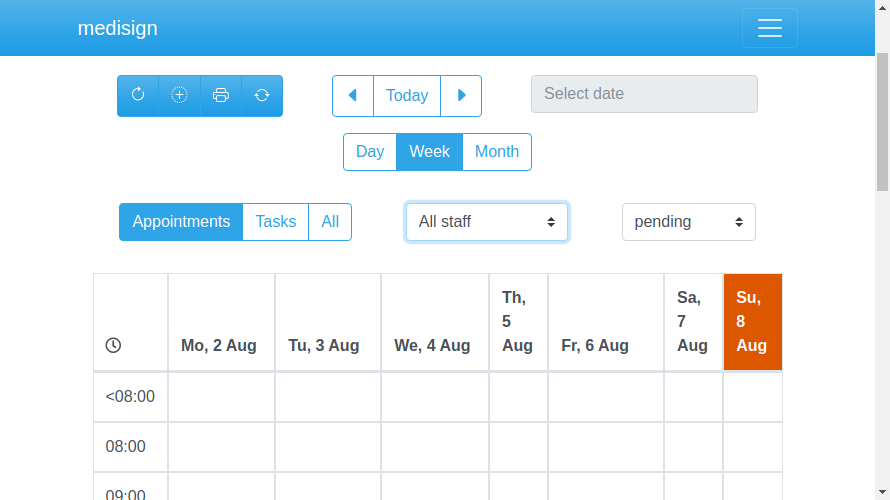Select the Appointments tab
Image resolution: width=890 pixels, height=500 pixels.
point(181,222)
